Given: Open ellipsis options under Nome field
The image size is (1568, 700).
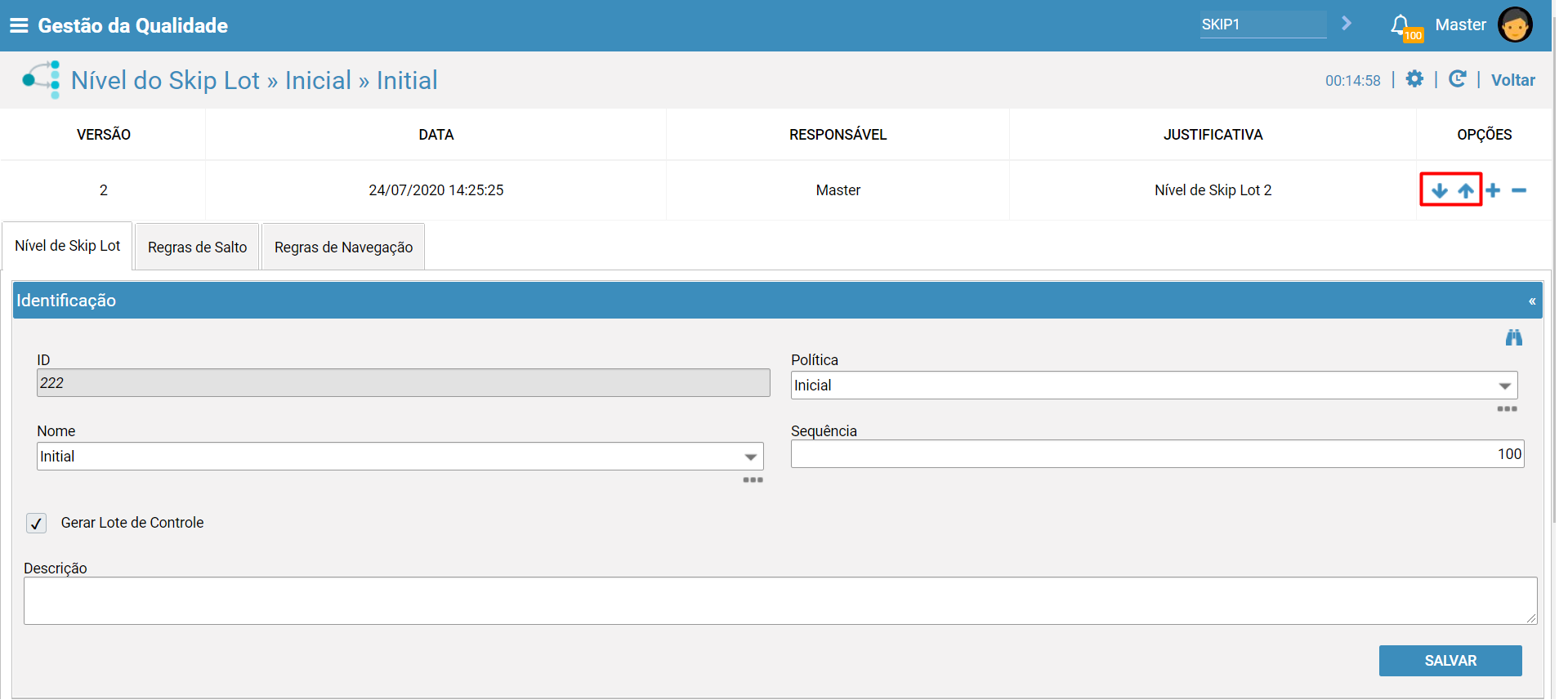Looking at the screenshot, I should [x=753, y=479].
